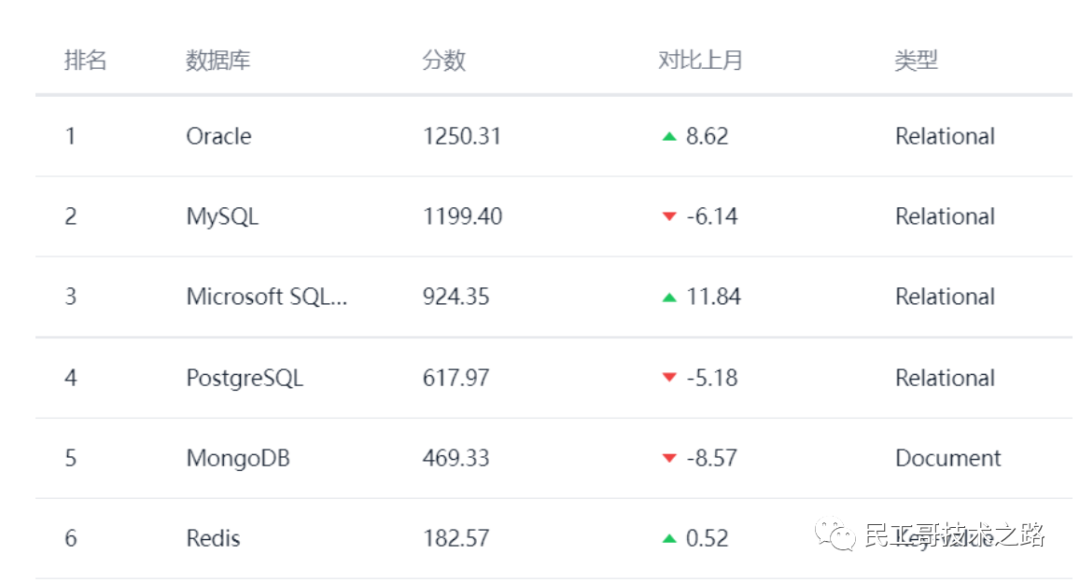Click the Document type label for MongoDB

tap(948, 458)
